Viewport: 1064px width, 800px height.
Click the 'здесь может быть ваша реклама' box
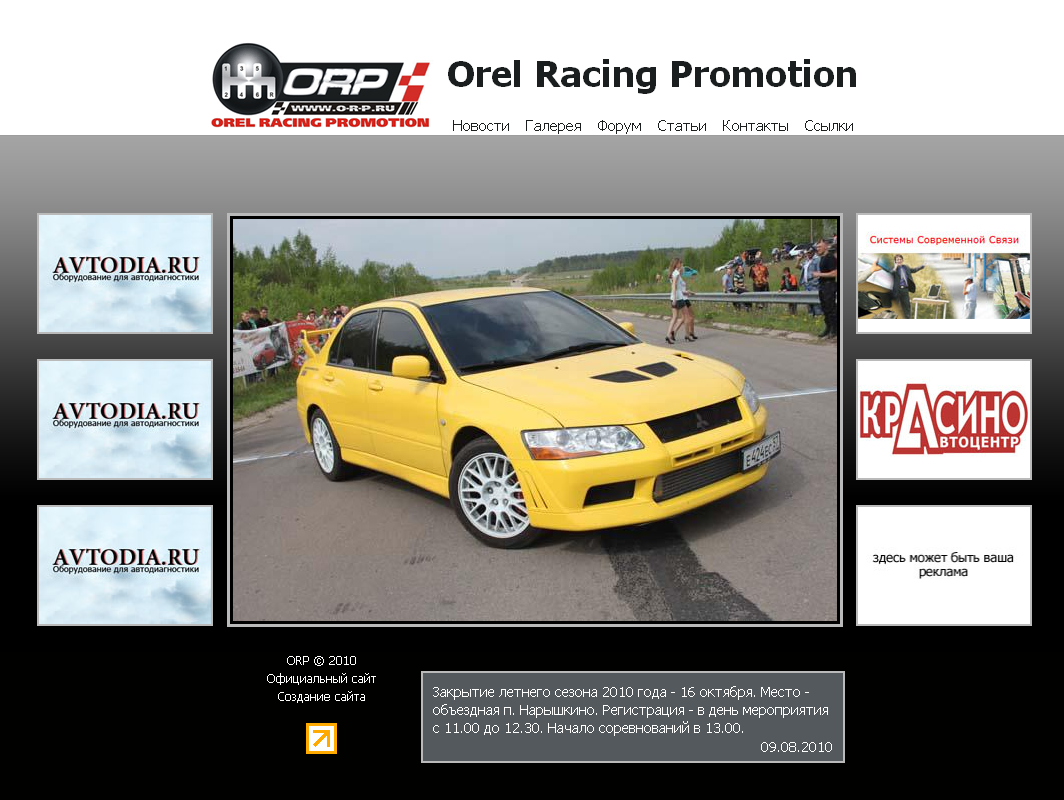coord(944,565)
